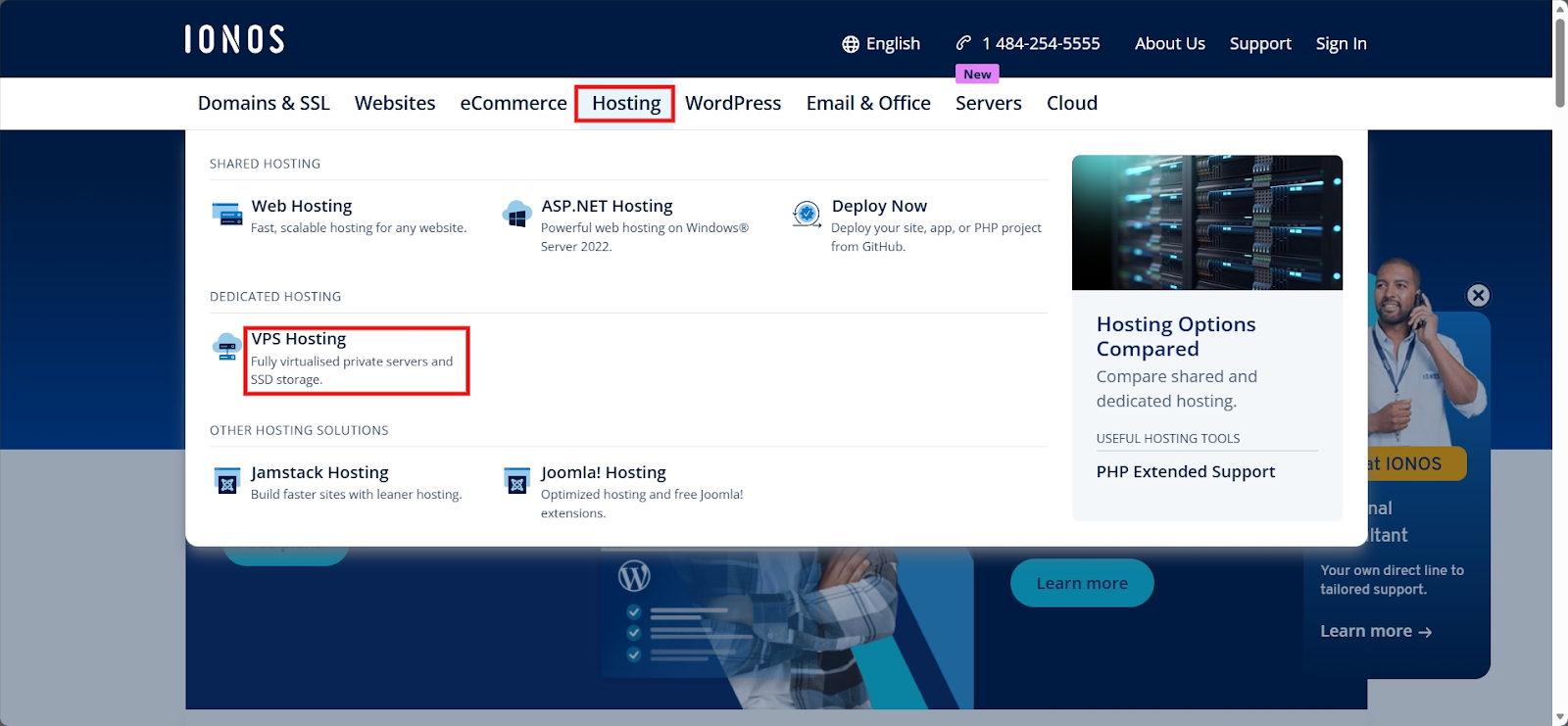This screenshot has width=1568, height=726.
Task: Click the scrollbar up arrow
Action: [x=1559, y=8]
